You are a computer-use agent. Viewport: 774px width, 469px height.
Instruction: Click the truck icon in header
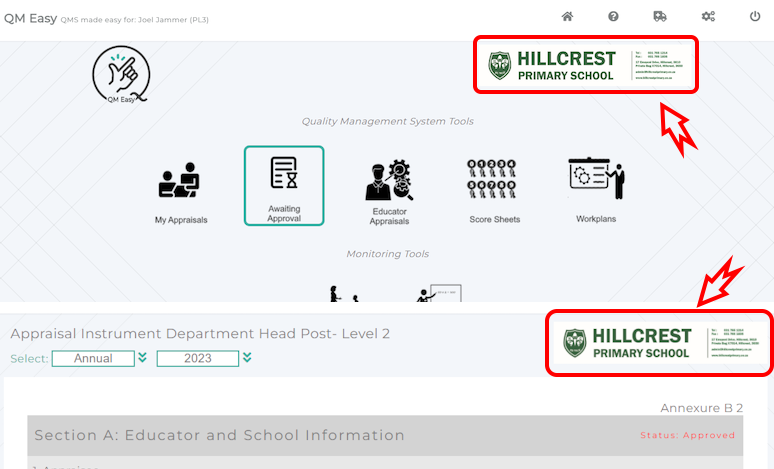pyautogui.click(x=660, y=17)
